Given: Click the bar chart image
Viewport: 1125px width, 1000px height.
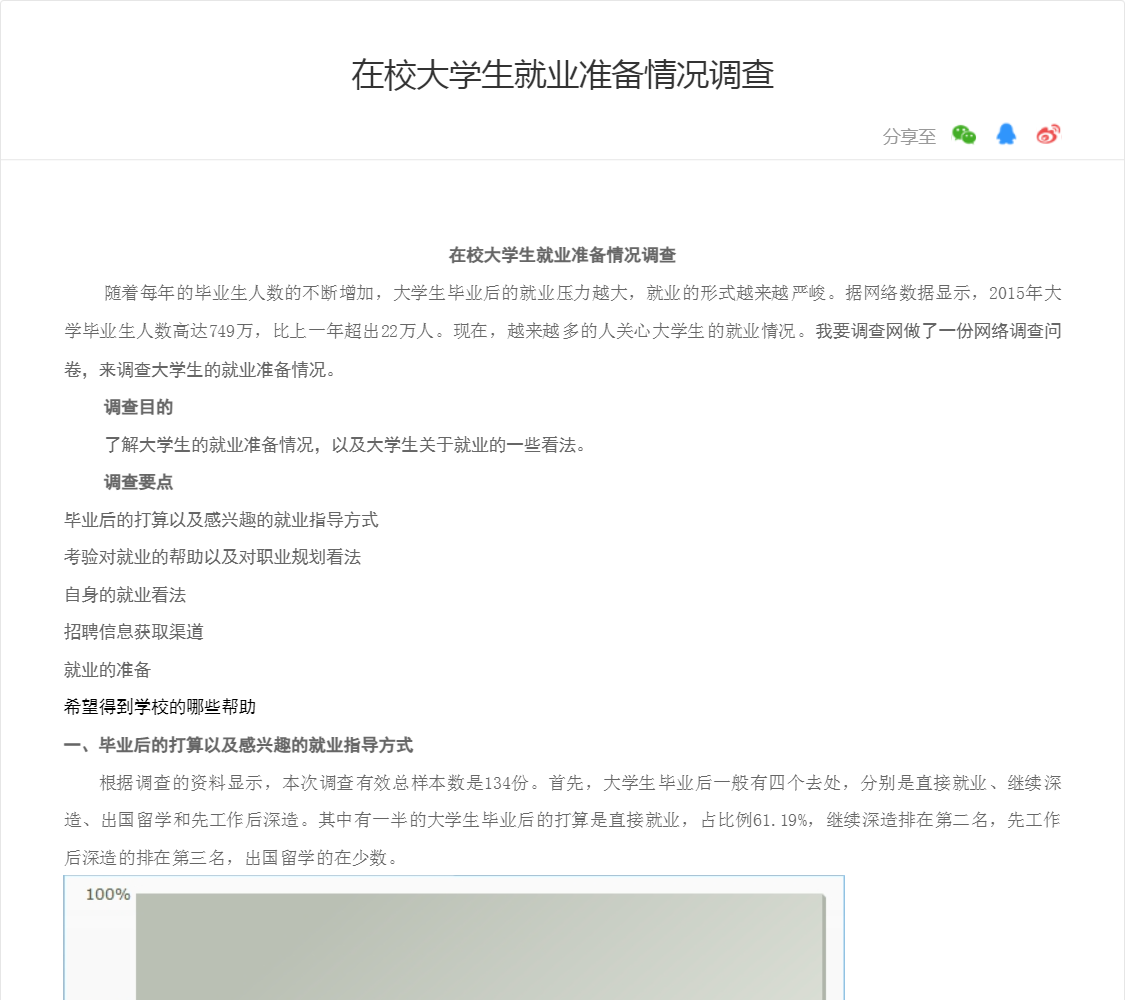Looking at the screenshot, I should coord(454,938).
